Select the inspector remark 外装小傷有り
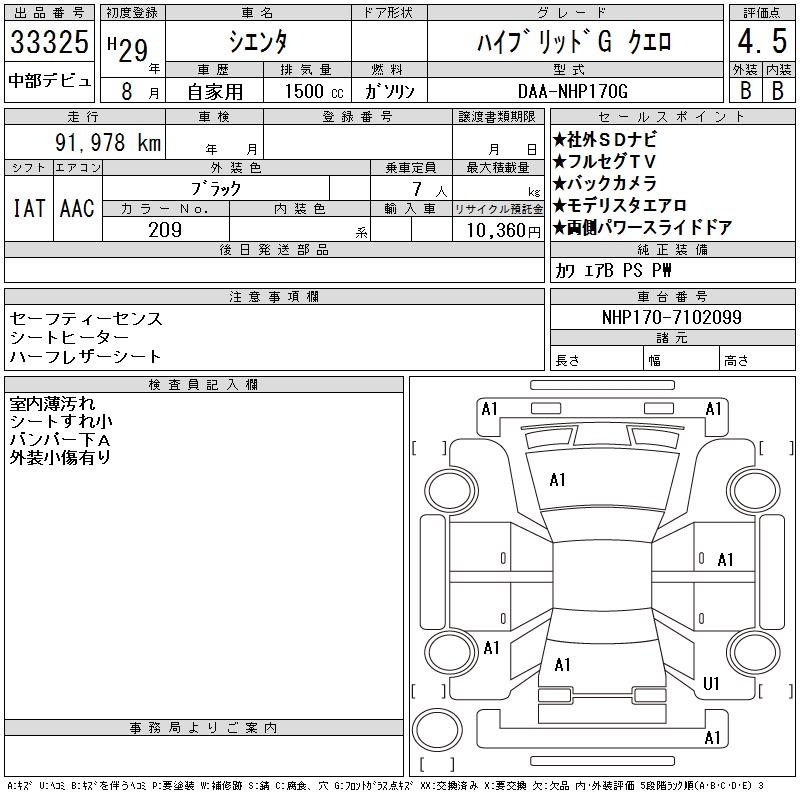The height and width of the screenshot is (800, 800). 60,458
